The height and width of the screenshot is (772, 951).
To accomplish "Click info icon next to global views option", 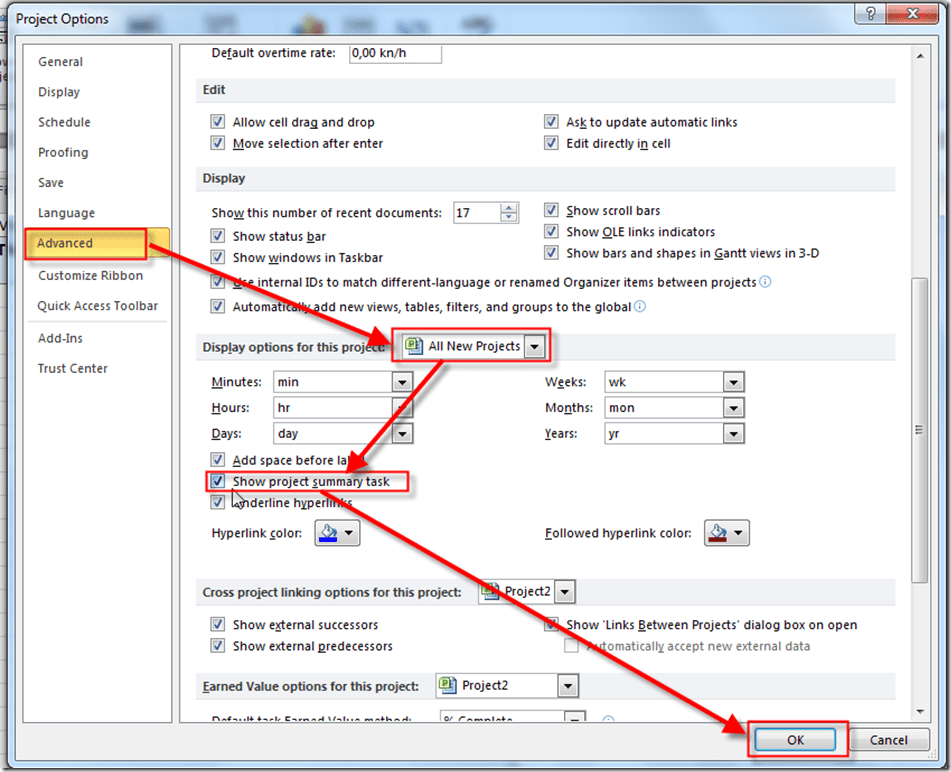I will (x=640, y=307).
